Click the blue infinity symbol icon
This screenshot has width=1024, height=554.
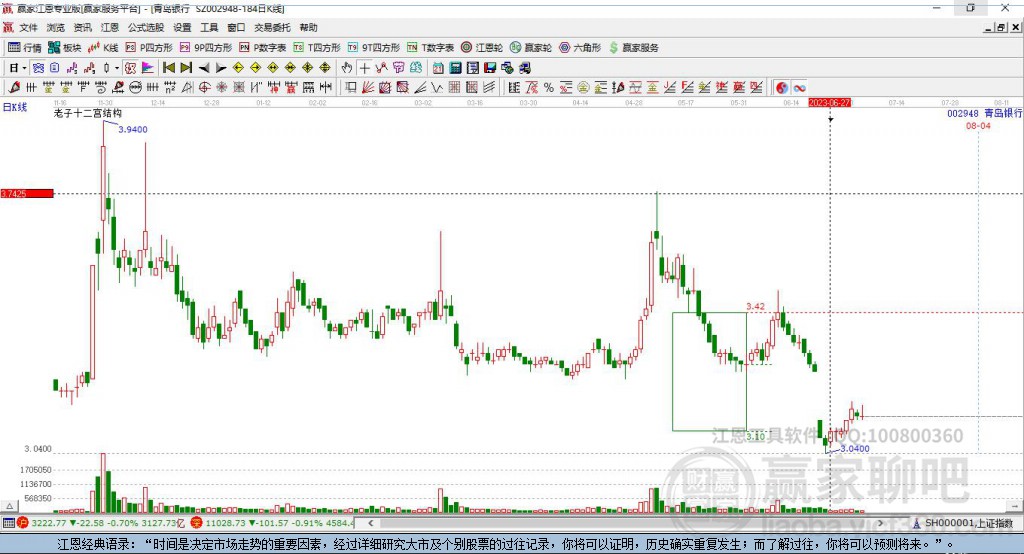coord(799,88)
